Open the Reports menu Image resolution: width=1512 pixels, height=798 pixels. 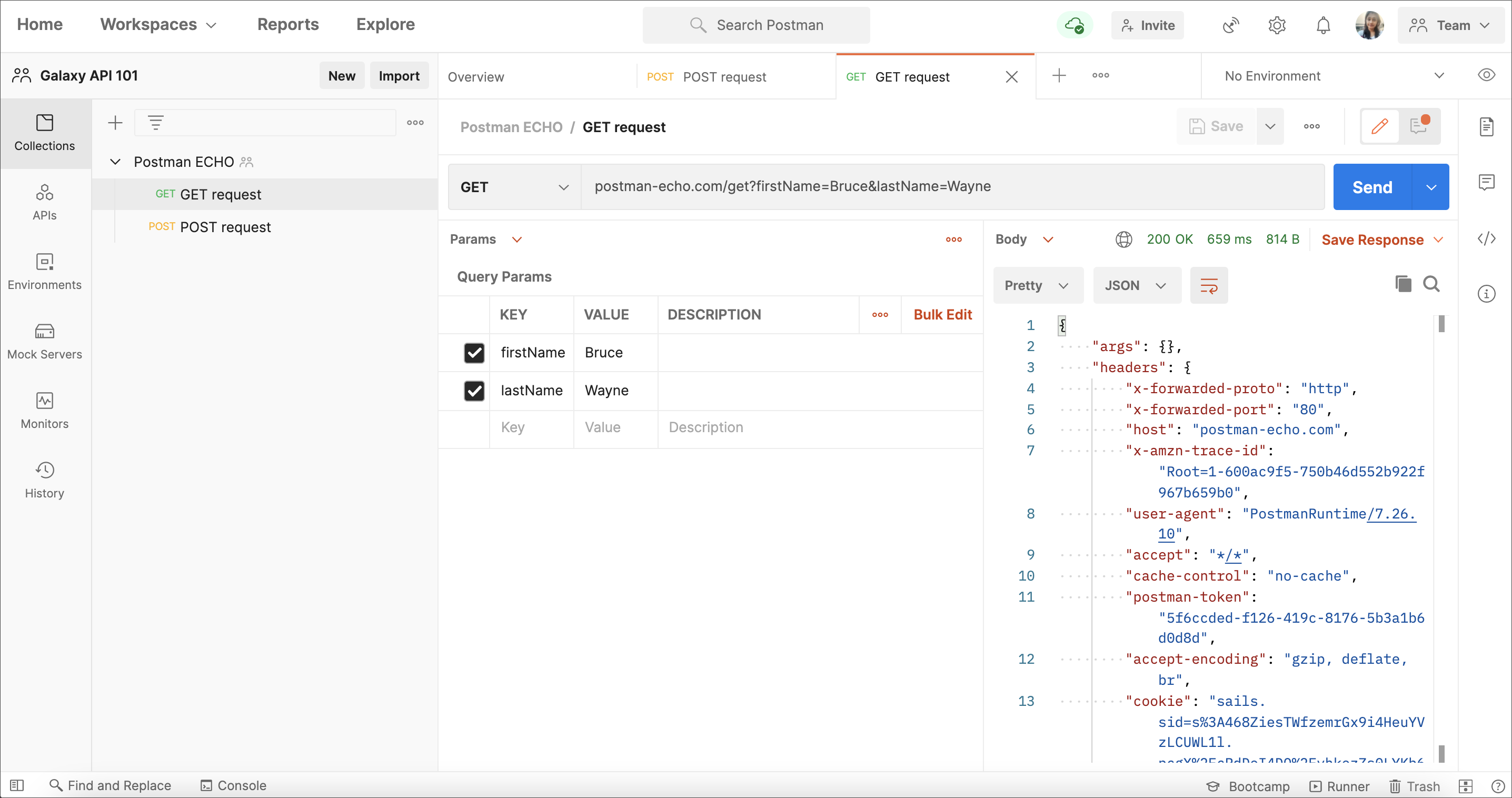click(287, 25)
